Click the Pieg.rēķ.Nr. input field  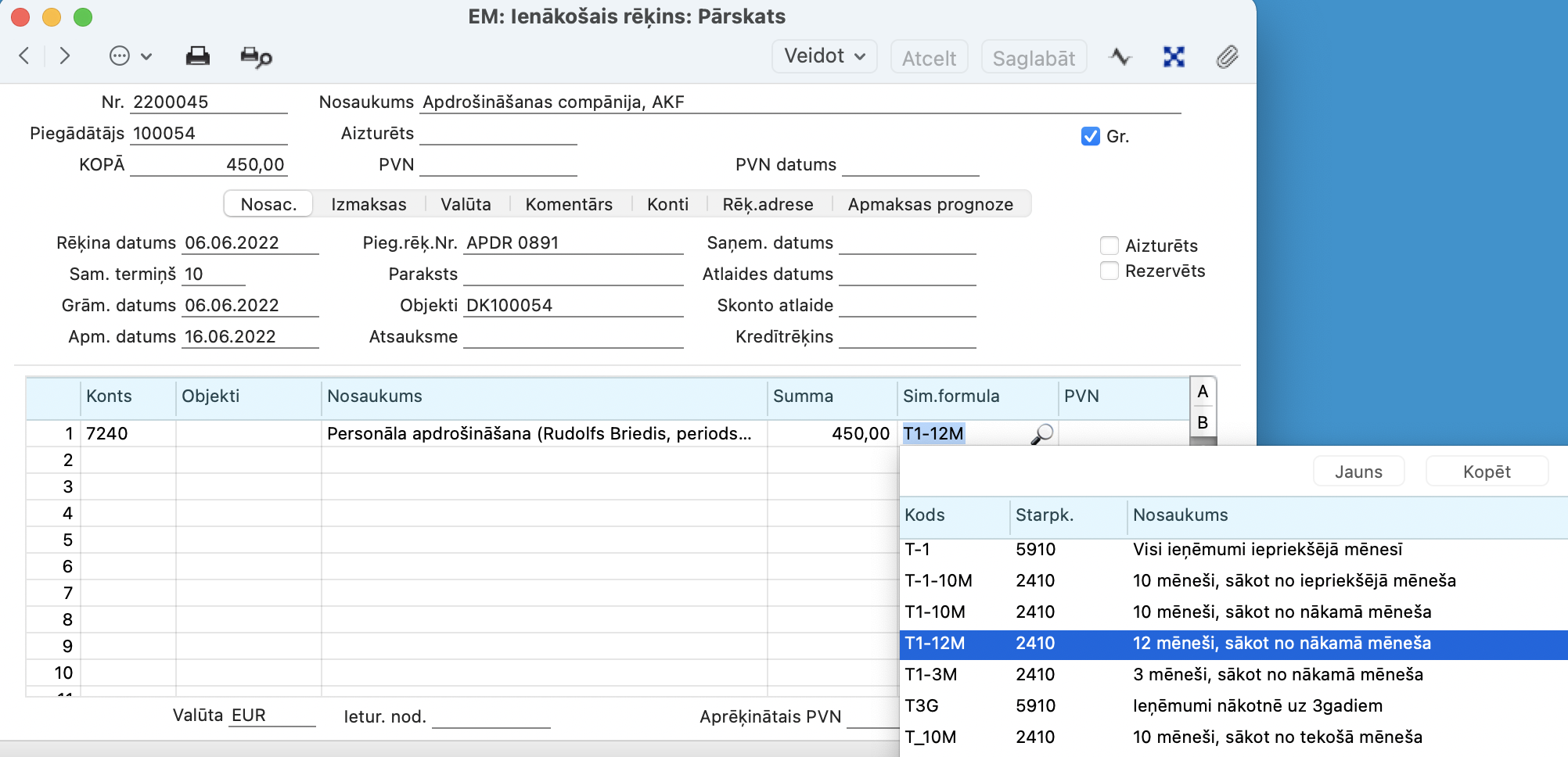(x=573, y=243)
